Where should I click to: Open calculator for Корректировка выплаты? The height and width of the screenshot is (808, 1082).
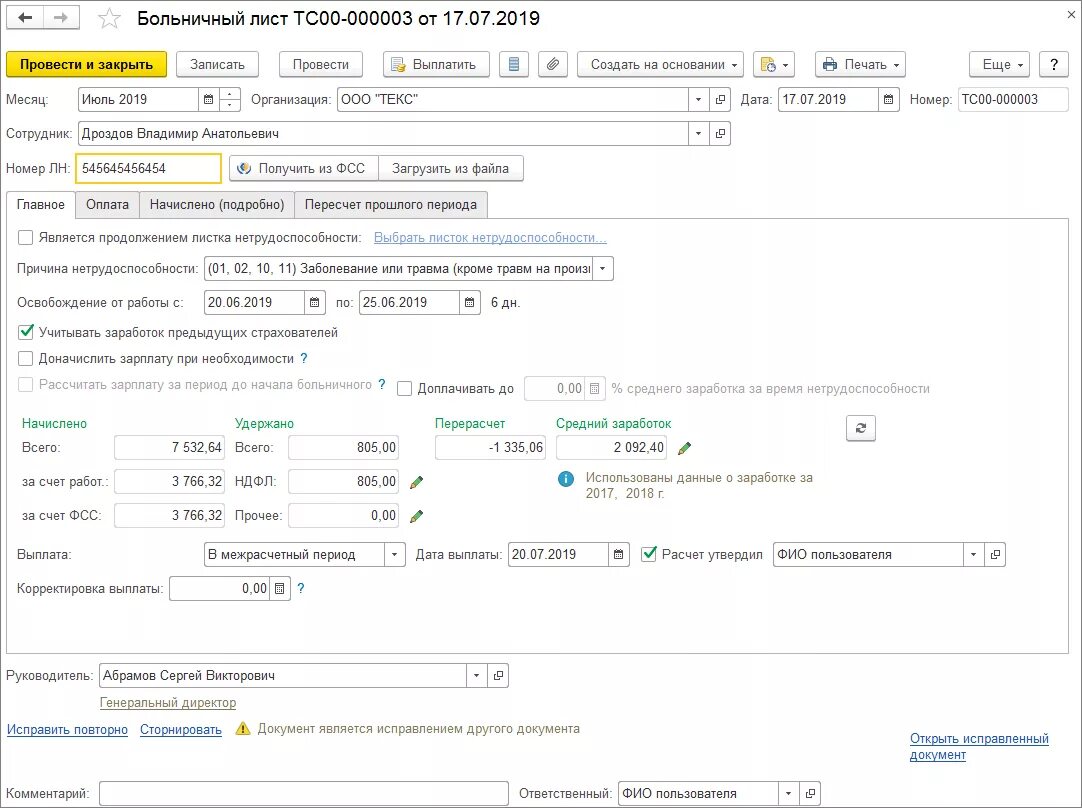pyautogui.click(x=279, y=589)
